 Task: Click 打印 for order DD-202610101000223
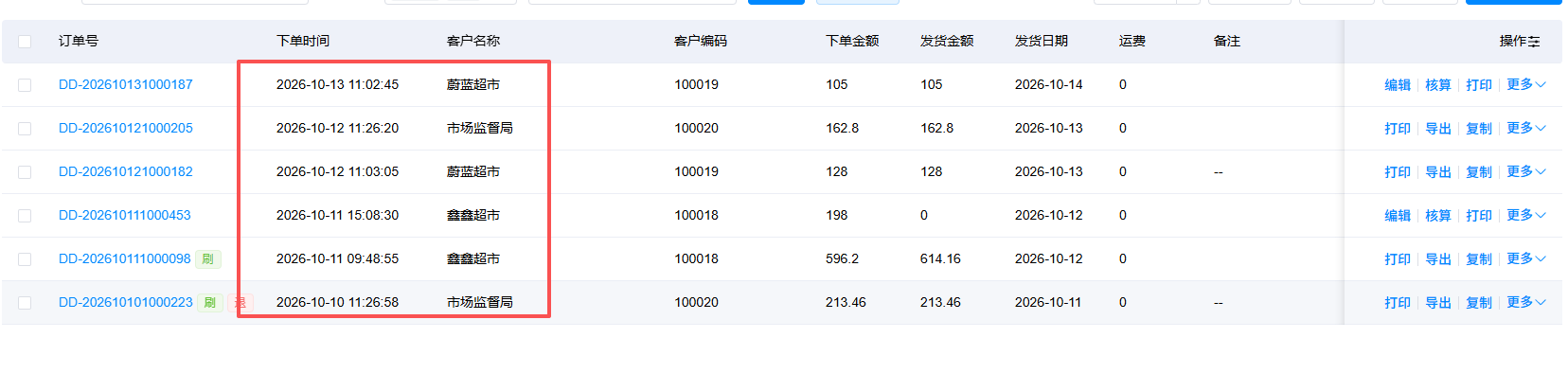(x=1398, y=303)
